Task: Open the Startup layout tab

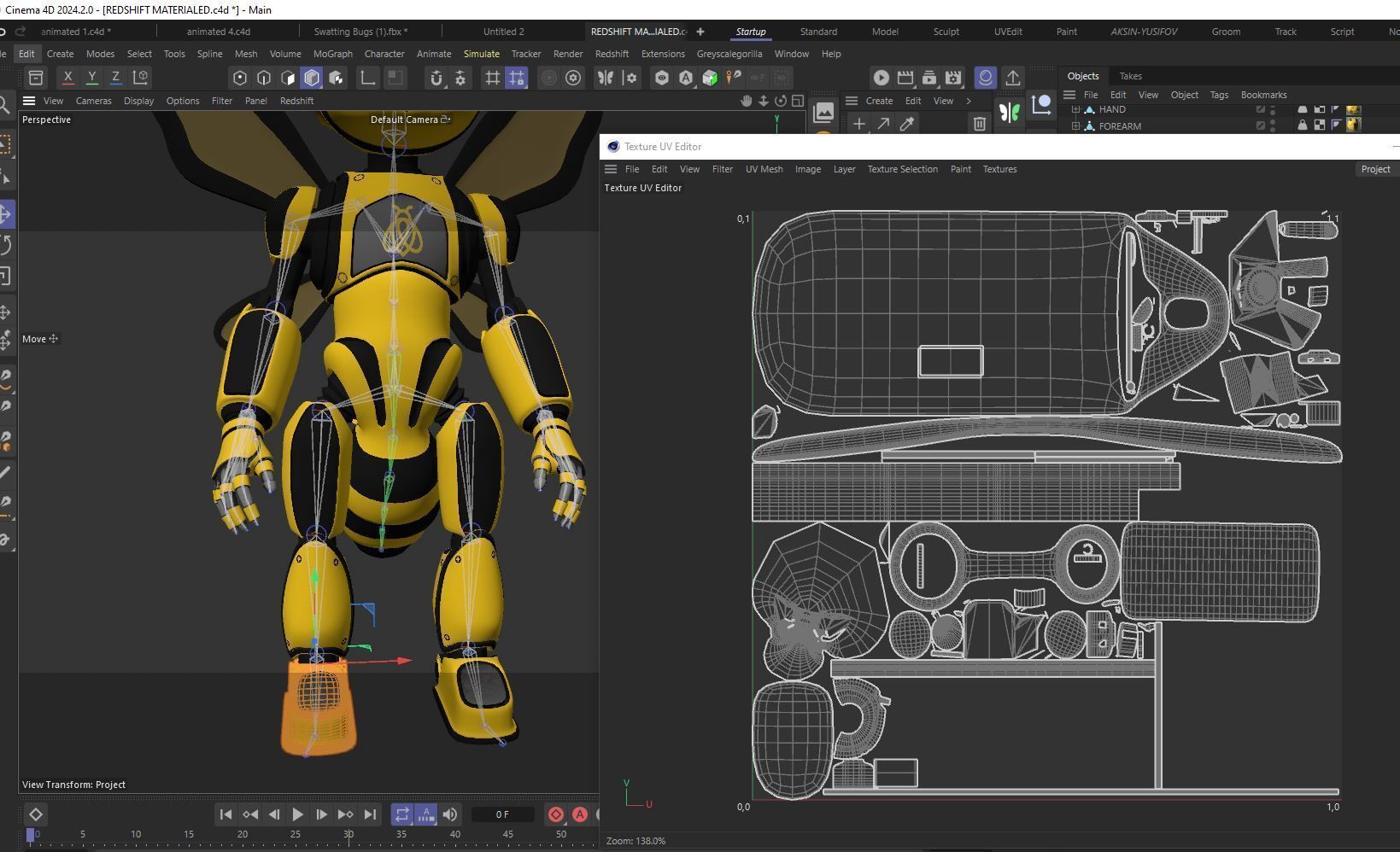Action: [751, 32]
